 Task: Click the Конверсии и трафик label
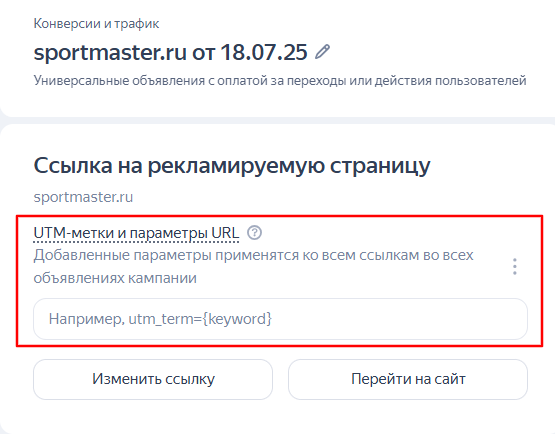(x=96, y=24)
